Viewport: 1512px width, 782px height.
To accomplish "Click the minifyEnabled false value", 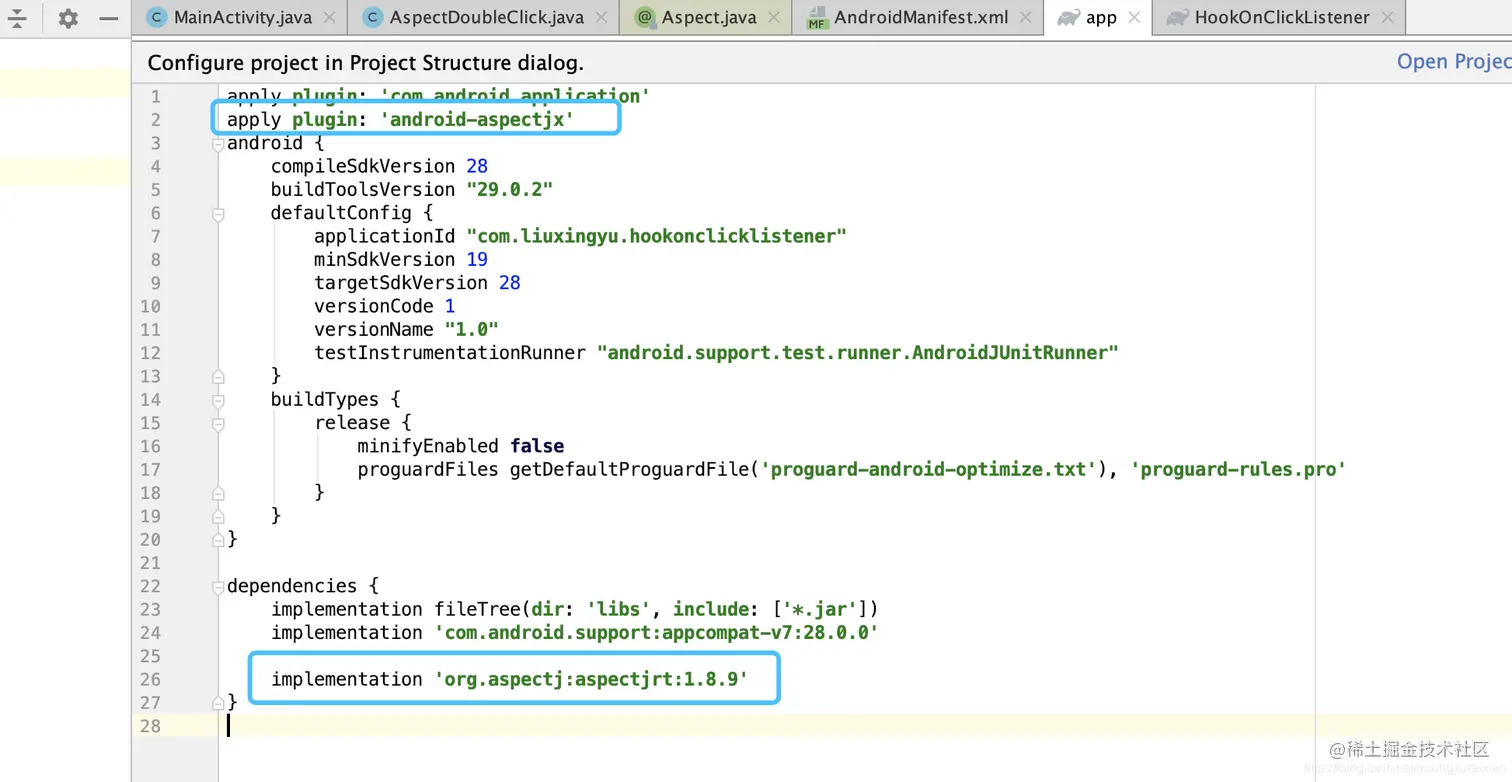I will pyautogui.click(x=537, y=446).
